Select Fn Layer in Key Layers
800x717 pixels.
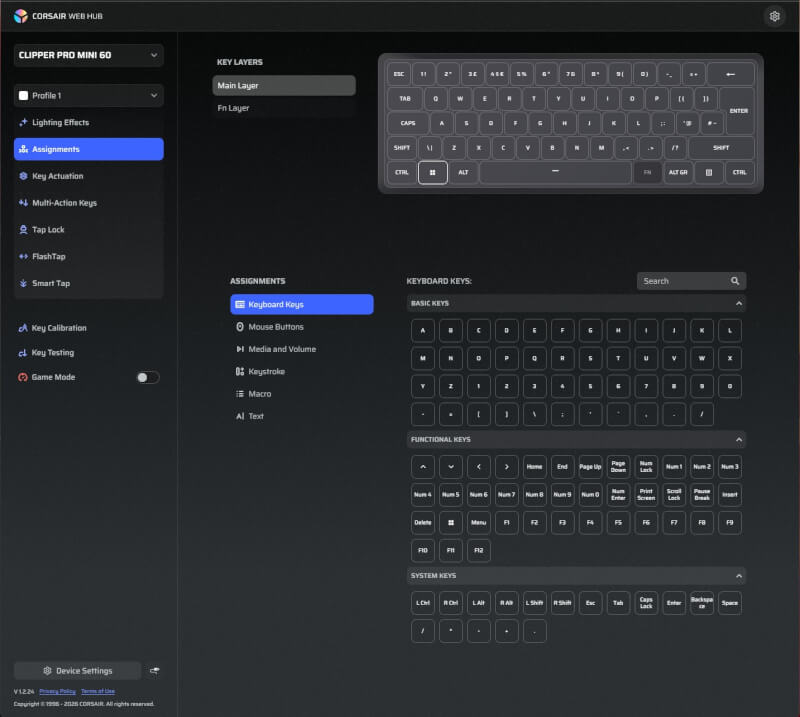pos(284,108)
